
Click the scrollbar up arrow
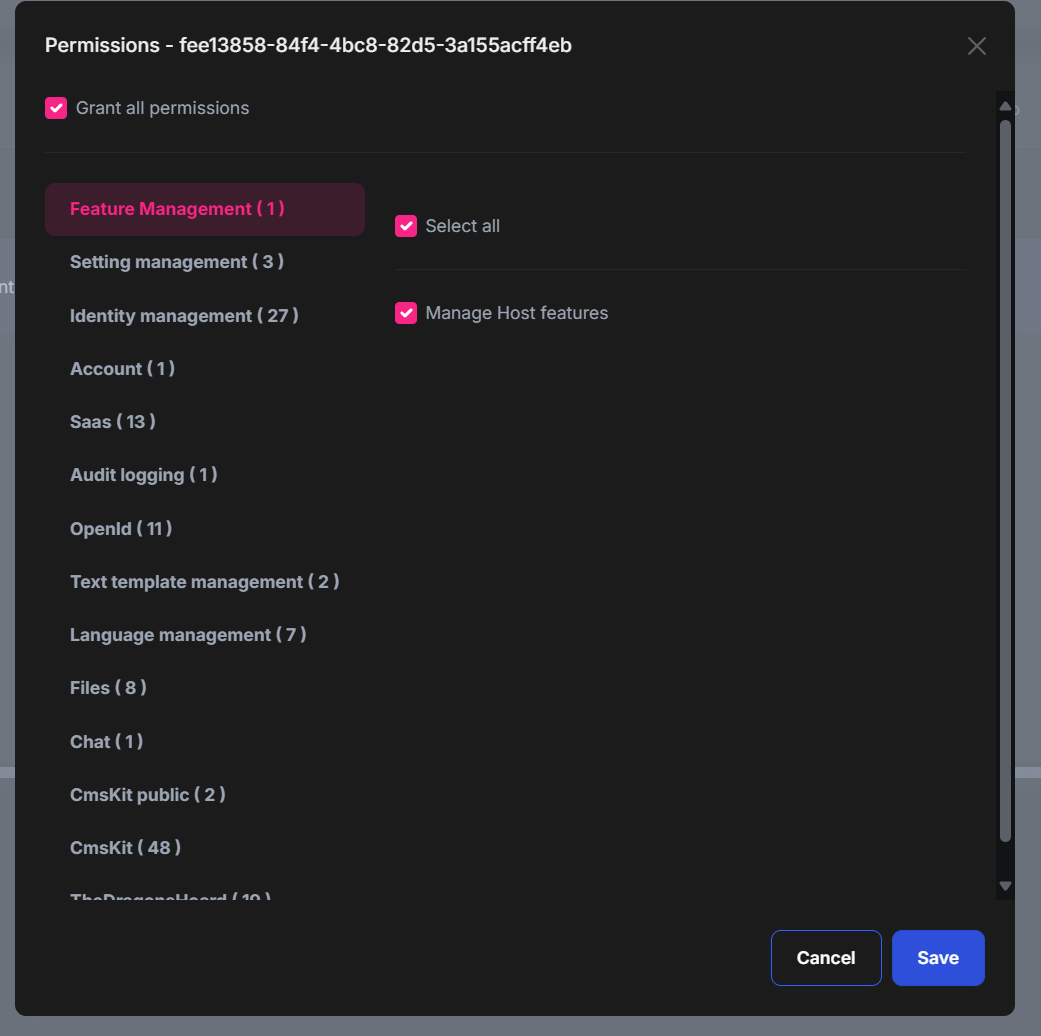pyautogui.click(x=1006, y=107)
